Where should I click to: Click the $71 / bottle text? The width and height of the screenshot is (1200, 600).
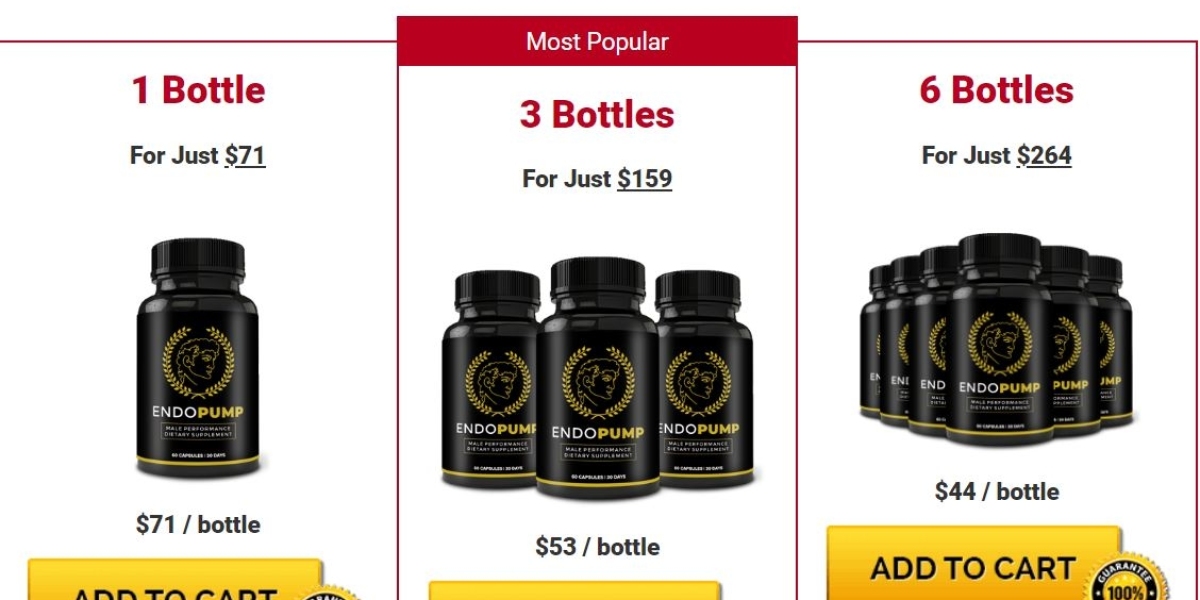pos(198,524)
